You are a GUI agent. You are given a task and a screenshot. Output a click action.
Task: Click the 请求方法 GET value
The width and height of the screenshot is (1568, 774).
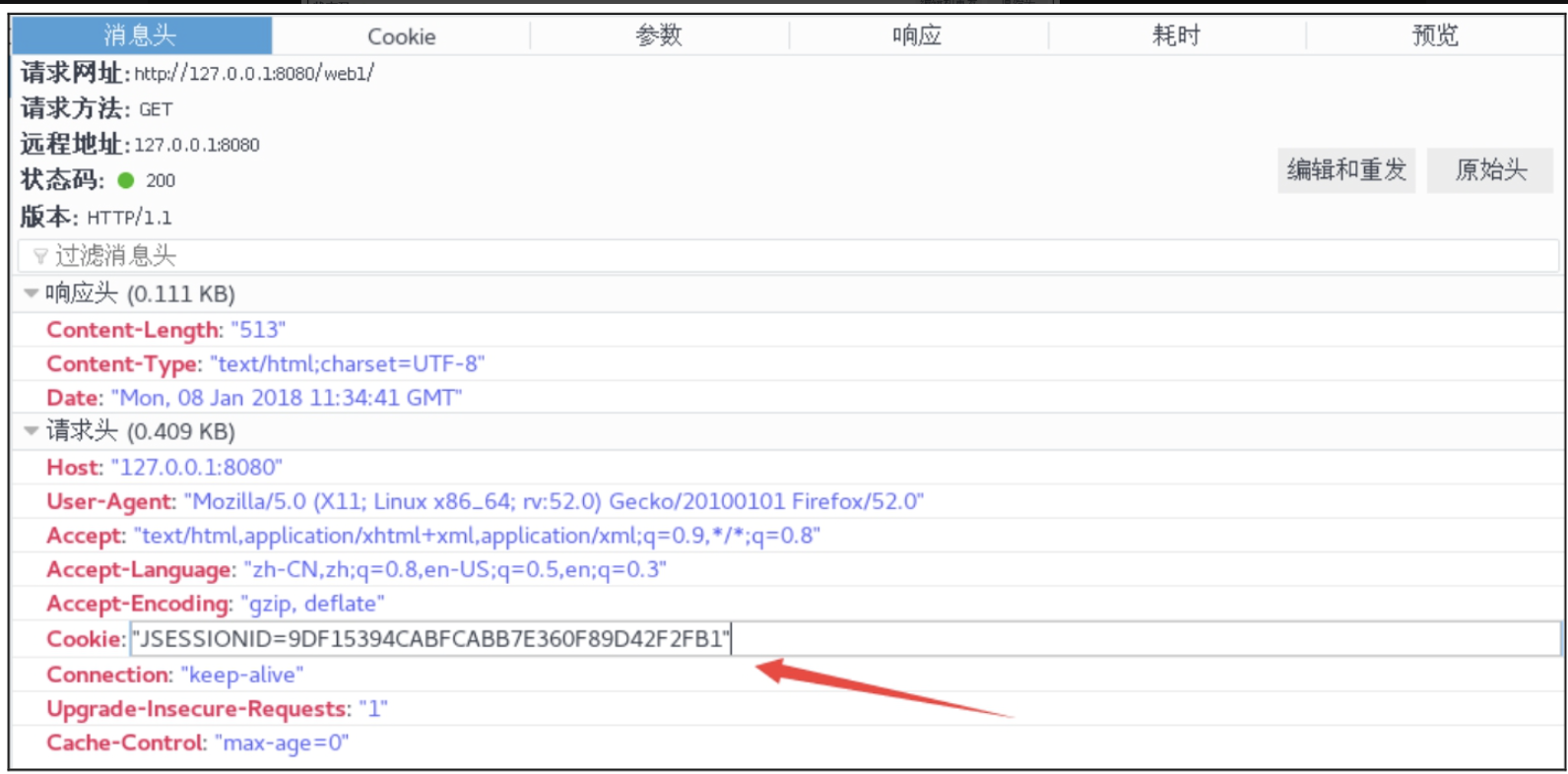point(156,109)
